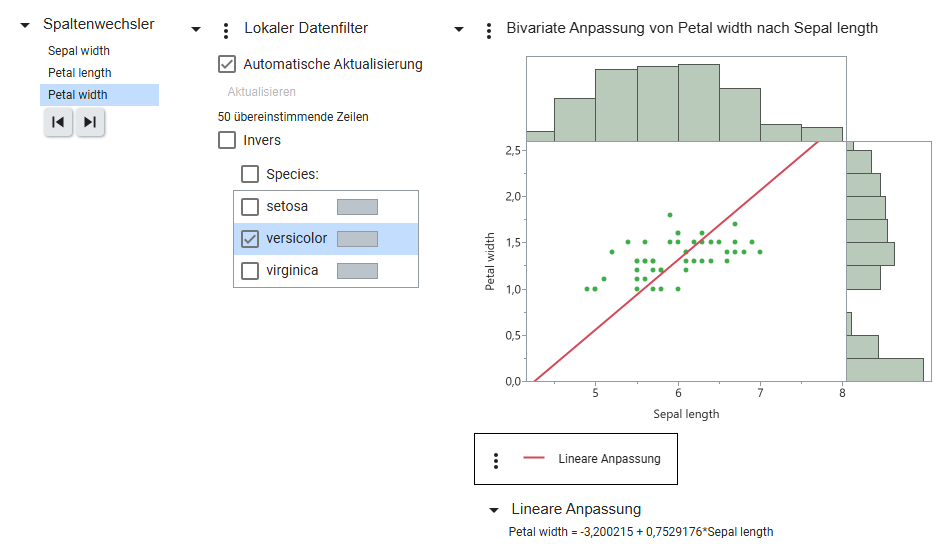Go to next column in Spaltenwechsler
Viewport: 944px width, 544px height.
pos(90,122)
